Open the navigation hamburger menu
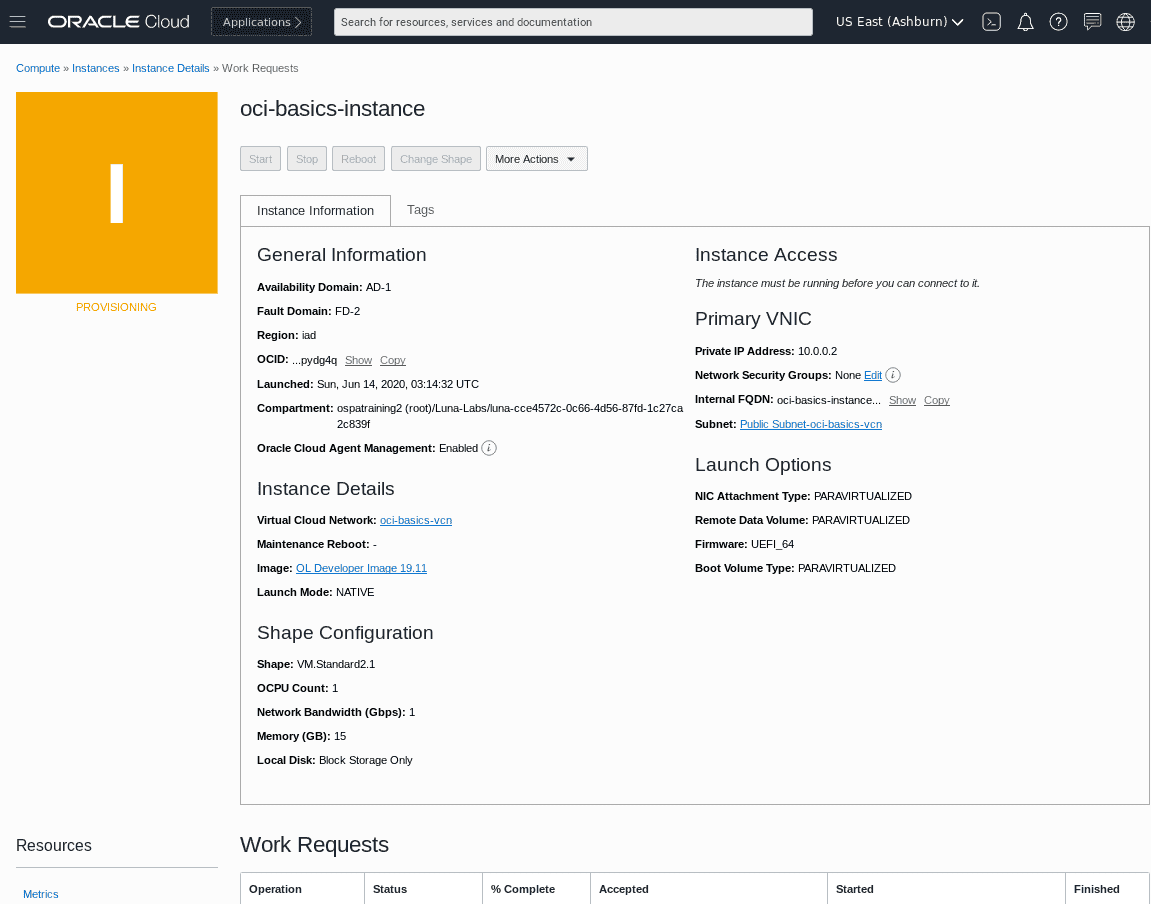 tap(18, 21)
